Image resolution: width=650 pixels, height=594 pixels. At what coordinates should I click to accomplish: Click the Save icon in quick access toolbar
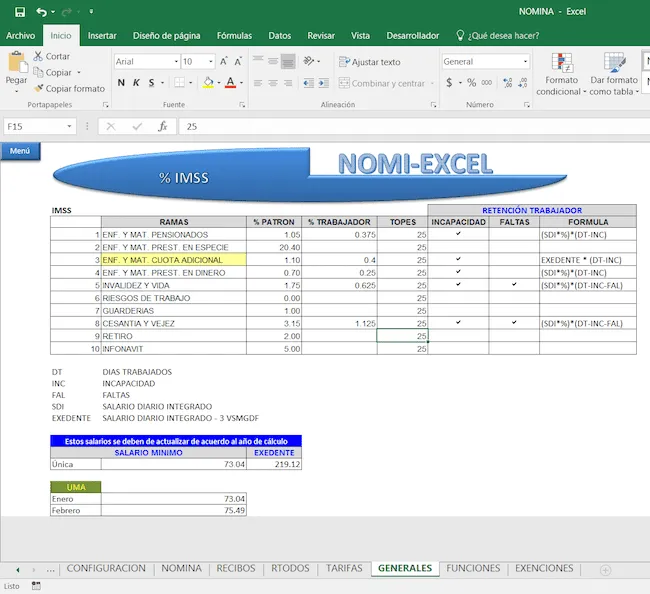[19, 12]
